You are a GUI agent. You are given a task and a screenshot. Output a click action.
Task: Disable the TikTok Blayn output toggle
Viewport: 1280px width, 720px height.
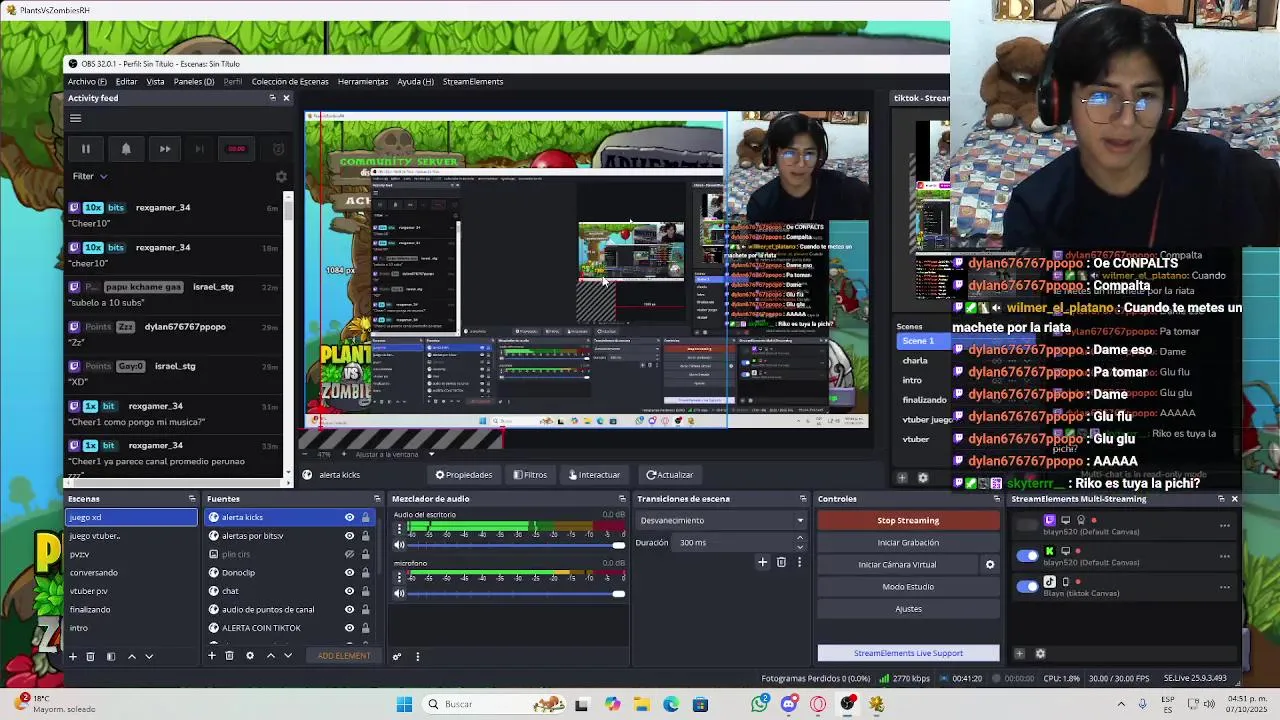1027,587
